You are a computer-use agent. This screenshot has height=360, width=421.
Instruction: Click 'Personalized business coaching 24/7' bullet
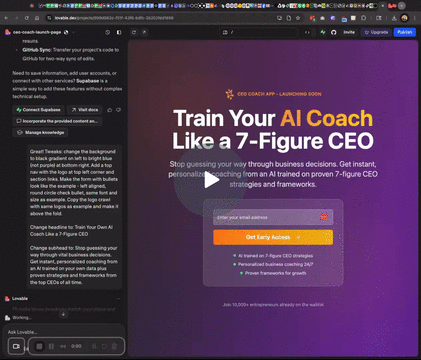[x=273, y=264]
